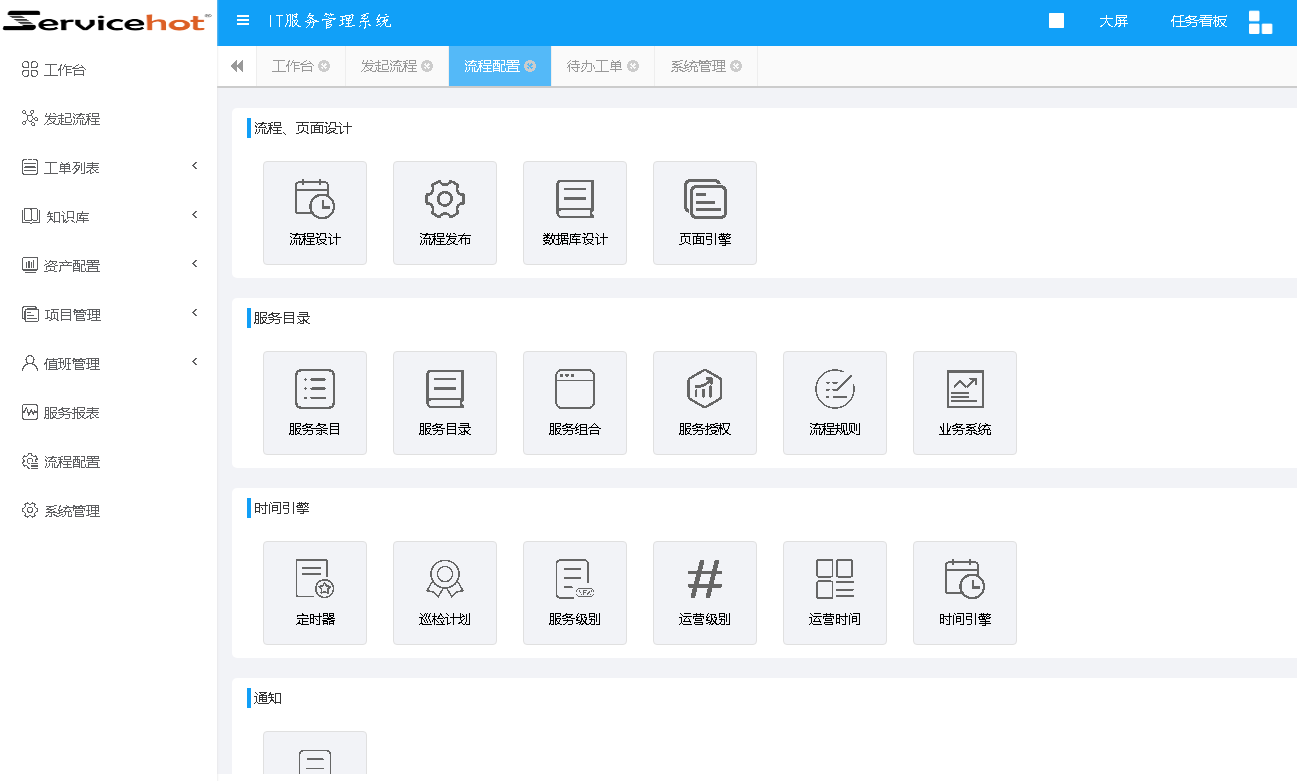Open the 流程设计 icon tile
The image size is (1297, 781).
click(x=314, y=212)
